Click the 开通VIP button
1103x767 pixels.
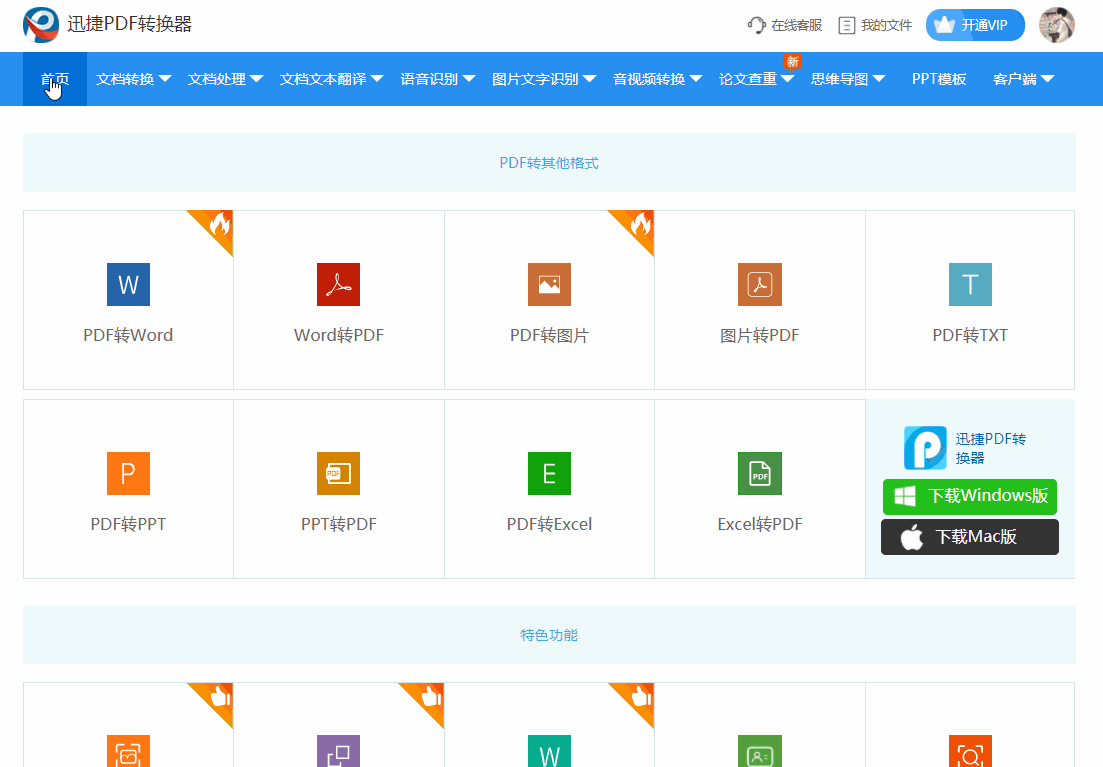point(975,25)
